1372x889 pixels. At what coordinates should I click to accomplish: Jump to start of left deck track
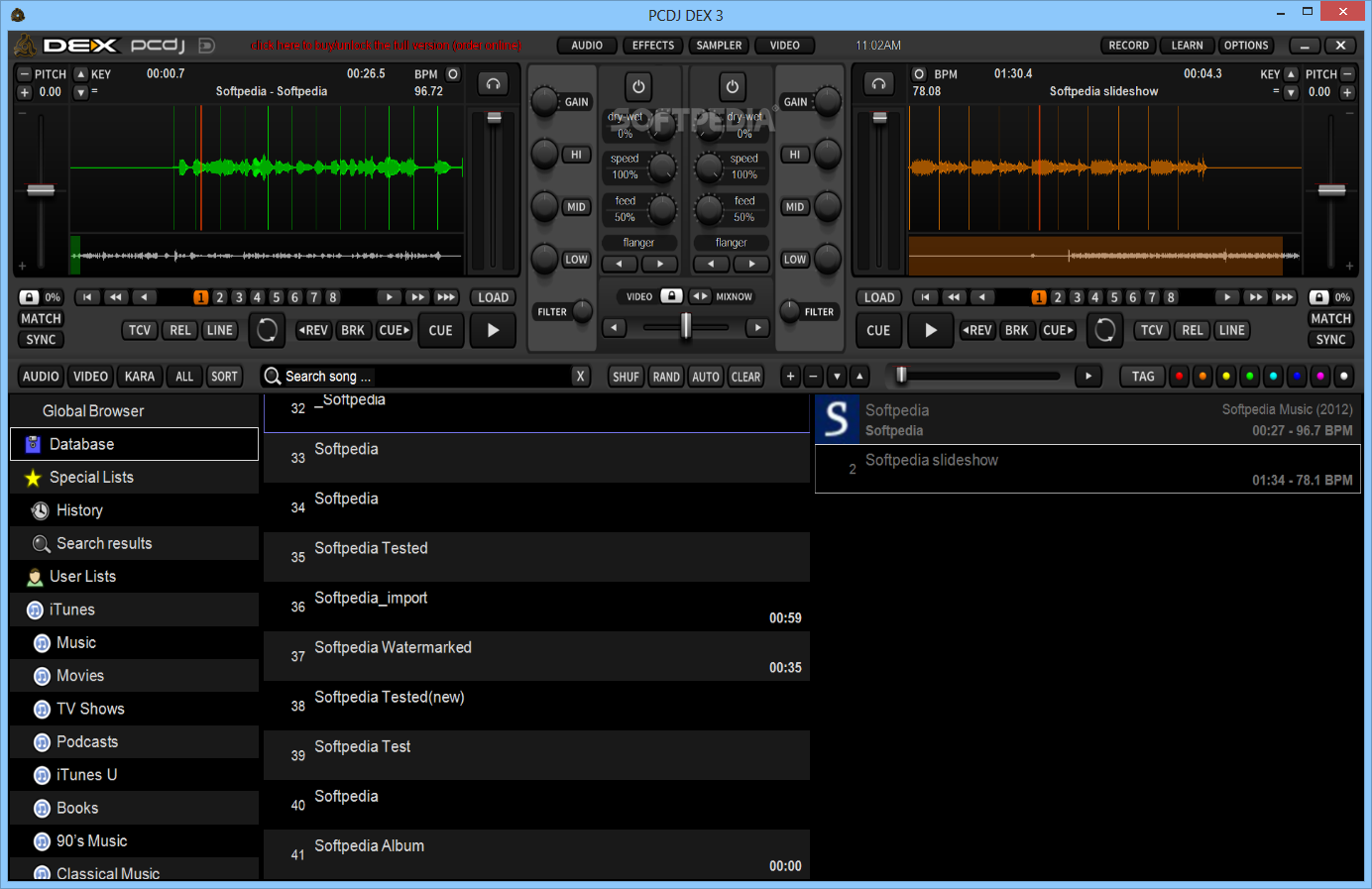(x=87, y=297)
